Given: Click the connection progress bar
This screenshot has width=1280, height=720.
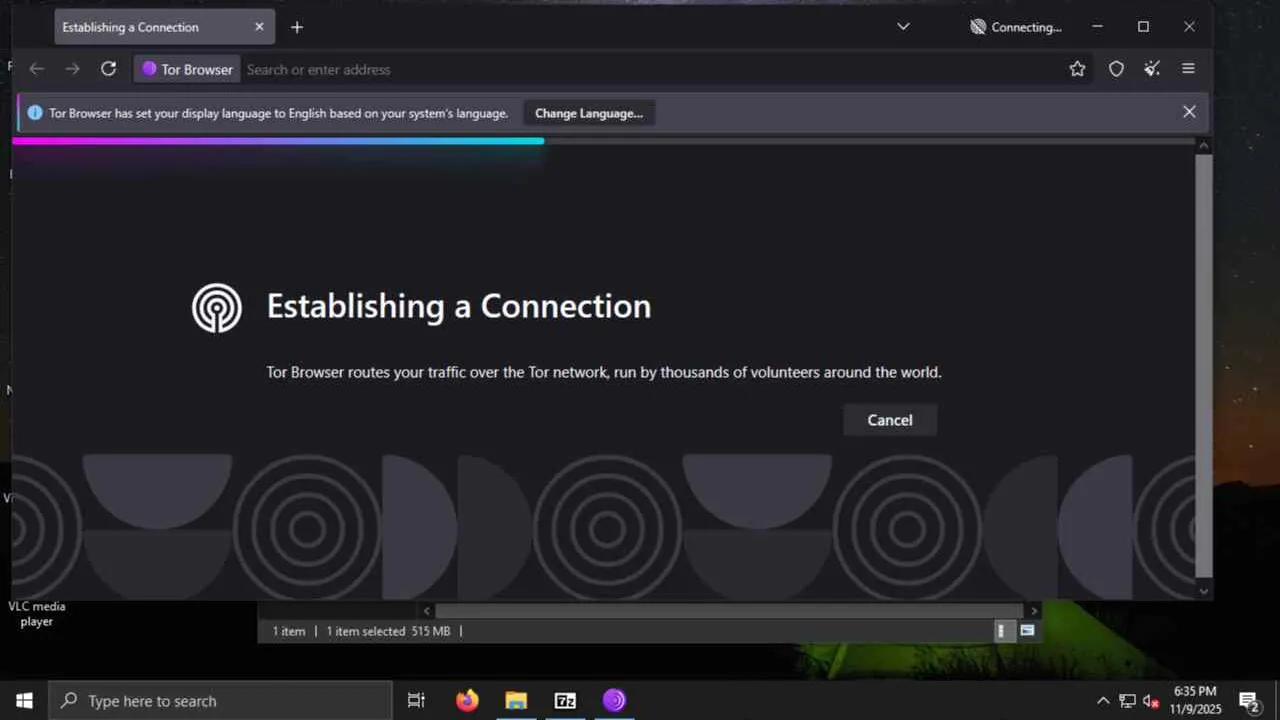Looking at the screenshot, I should [604, 141].
